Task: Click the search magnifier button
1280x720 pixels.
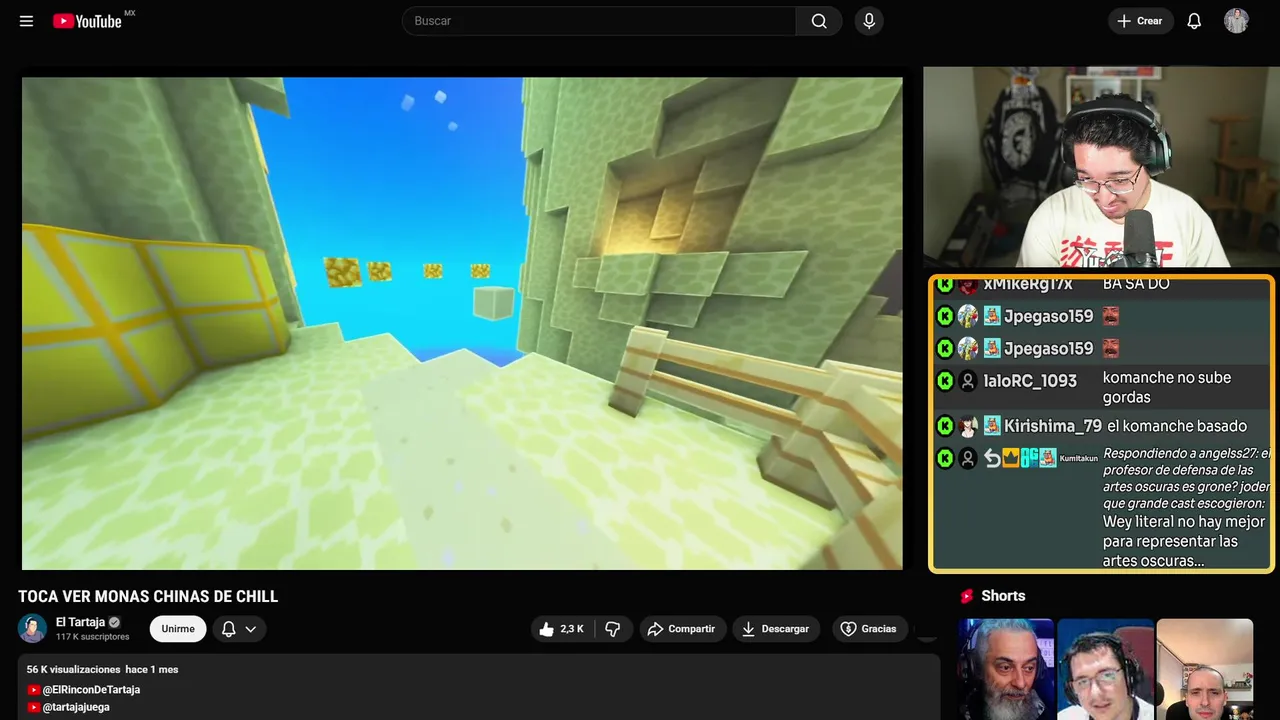Action: pos(819,21)
